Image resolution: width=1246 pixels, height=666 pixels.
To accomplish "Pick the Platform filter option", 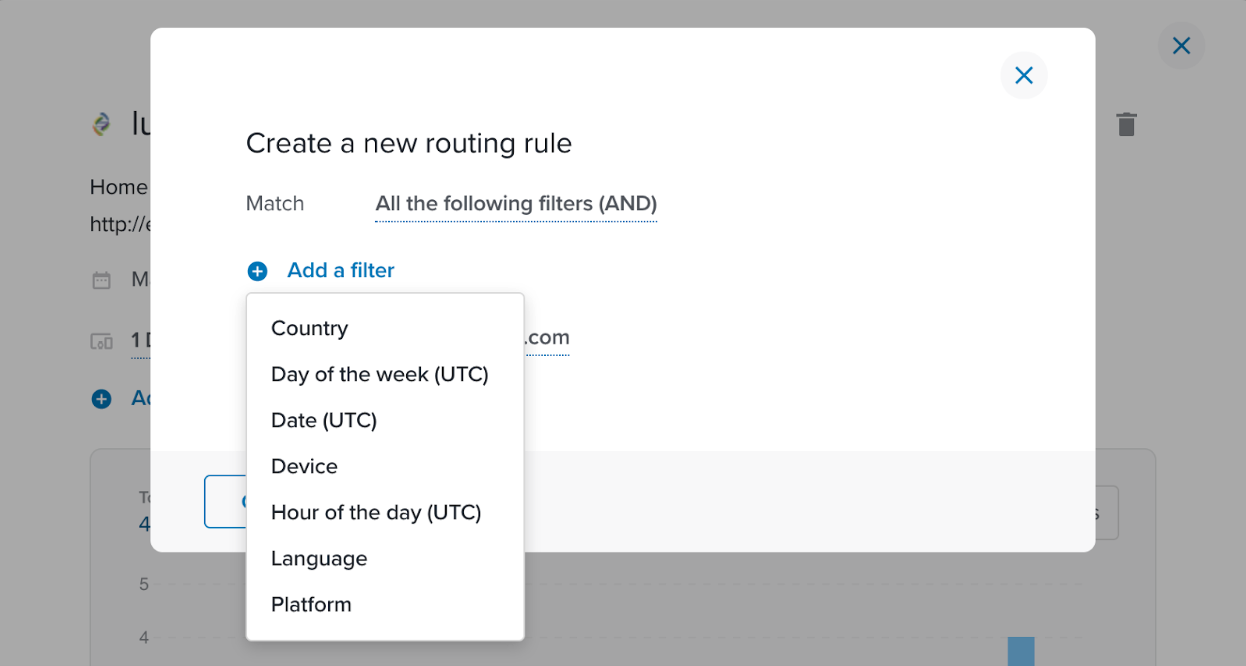I will [311, 605].
